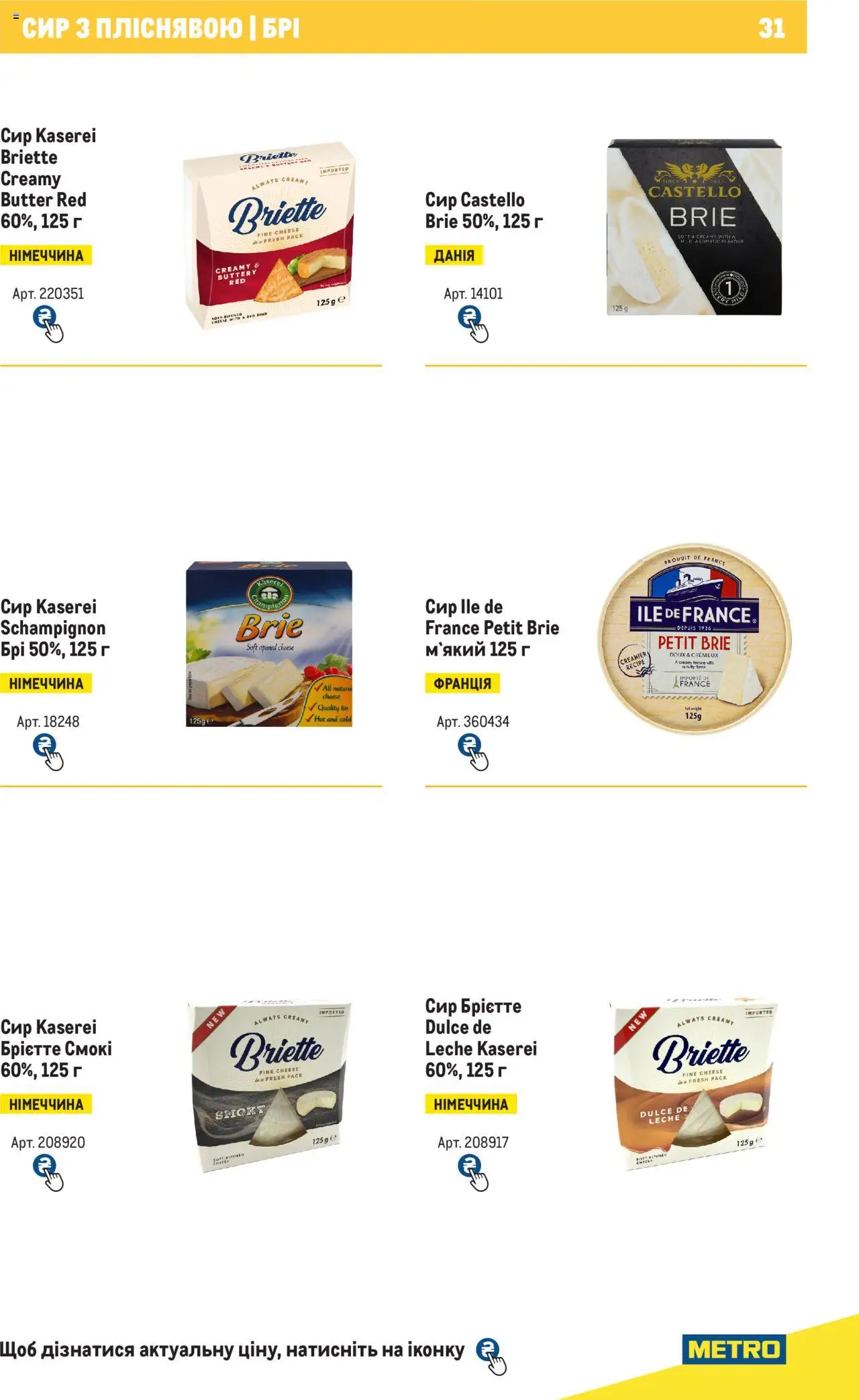
Task: Click the Сир Castello Brie 50% title
Action: (x=484, y=210)
